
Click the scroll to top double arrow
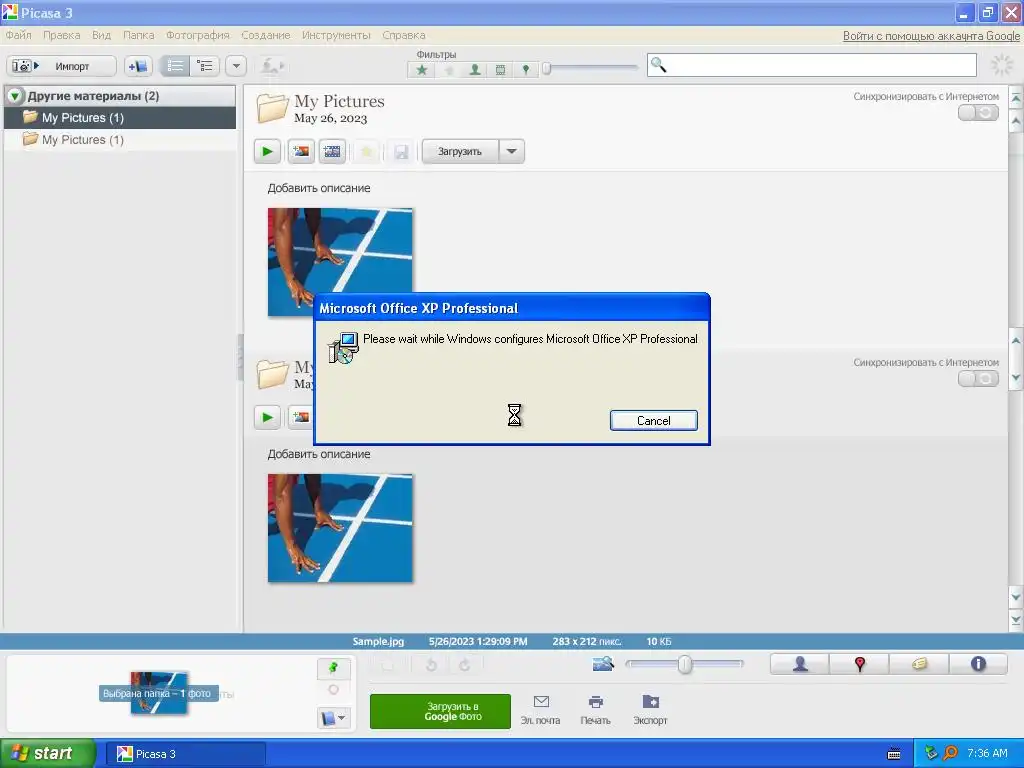(1016, 98)
